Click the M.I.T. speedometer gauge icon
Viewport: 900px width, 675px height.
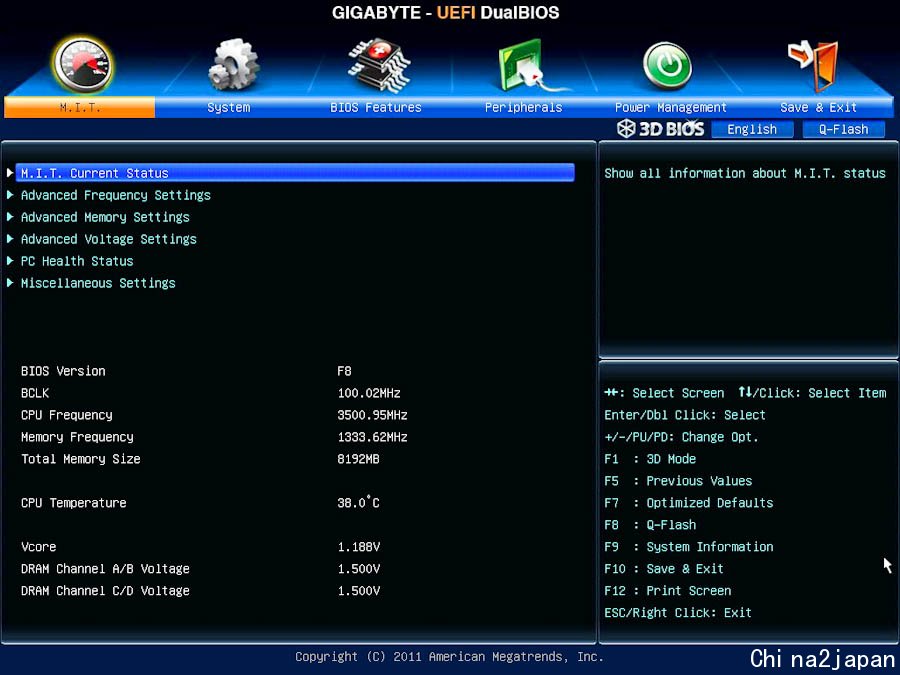82,65
